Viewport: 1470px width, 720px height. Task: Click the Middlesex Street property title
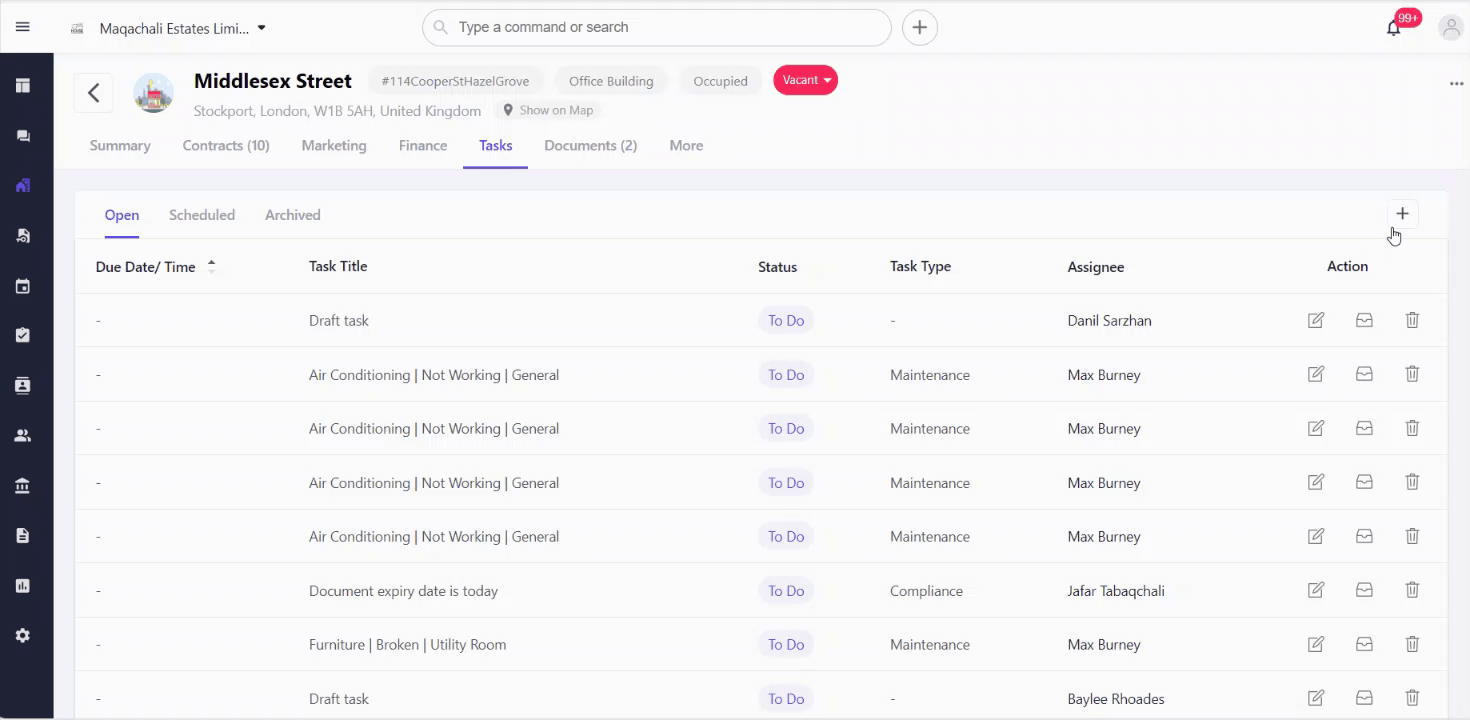click(273, 81)
